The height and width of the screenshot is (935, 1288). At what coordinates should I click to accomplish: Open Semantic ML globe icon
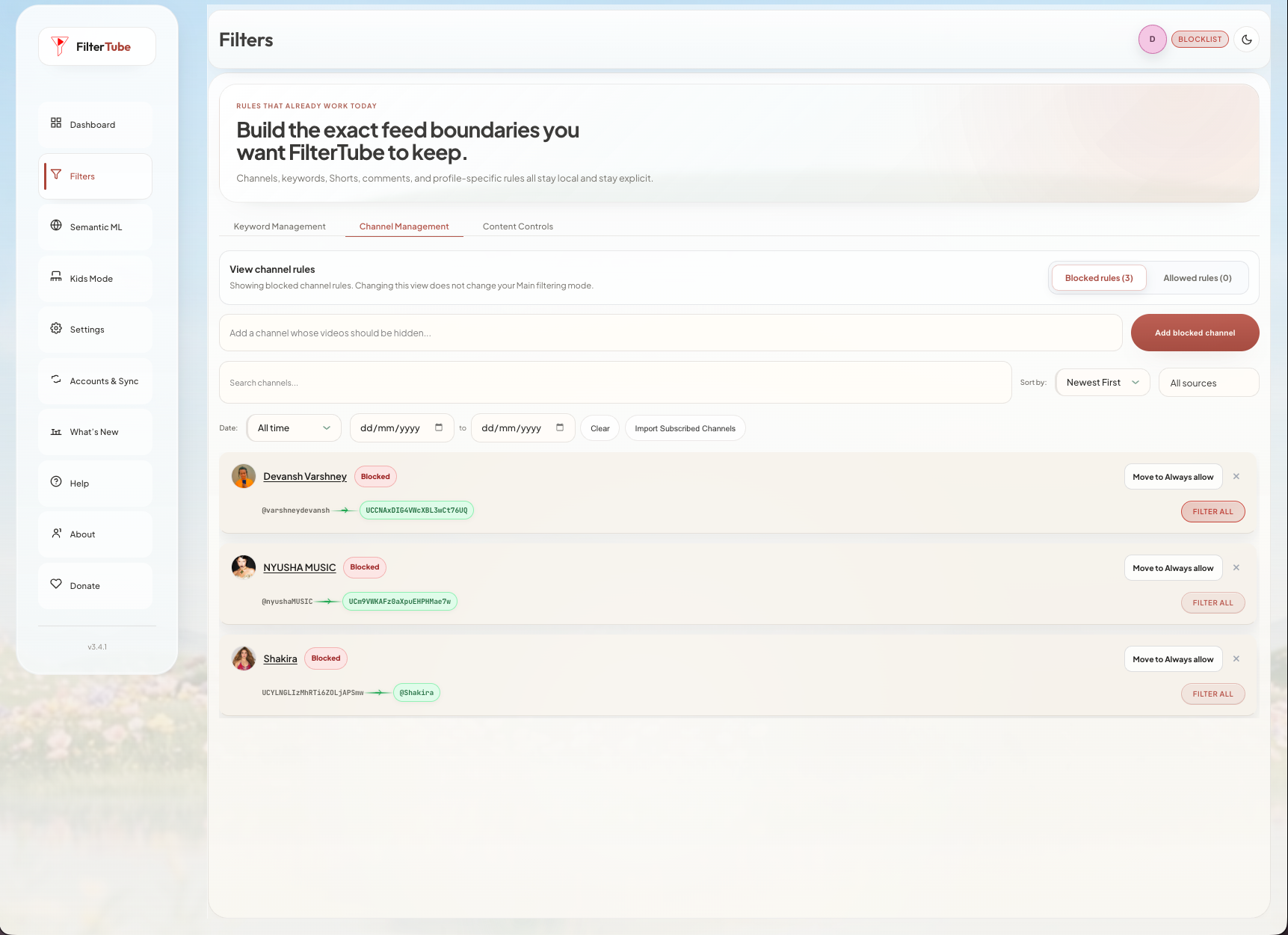(x=56, y=226)
